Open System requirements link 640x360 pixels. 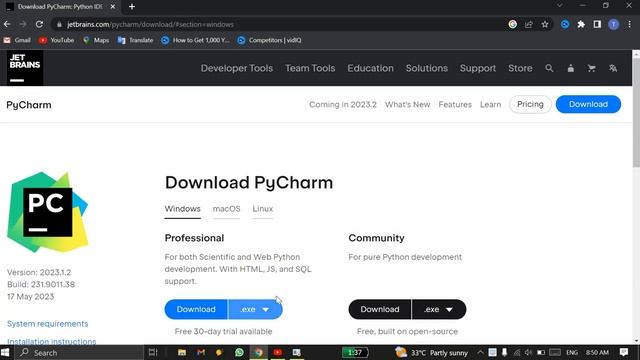(47, 324)
